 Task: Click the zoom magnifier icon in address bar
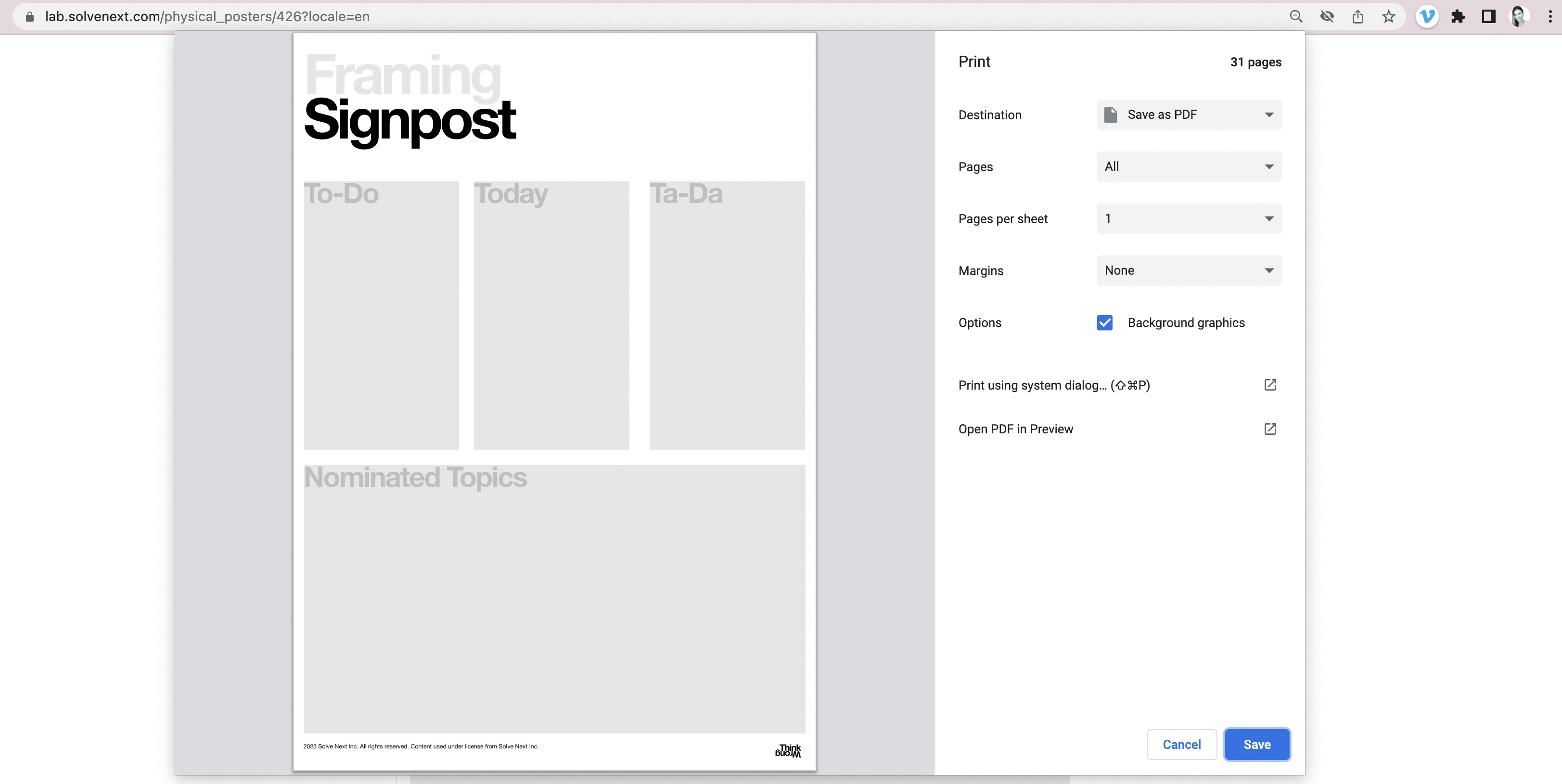pyautogui.click(x=1296, y=16)
